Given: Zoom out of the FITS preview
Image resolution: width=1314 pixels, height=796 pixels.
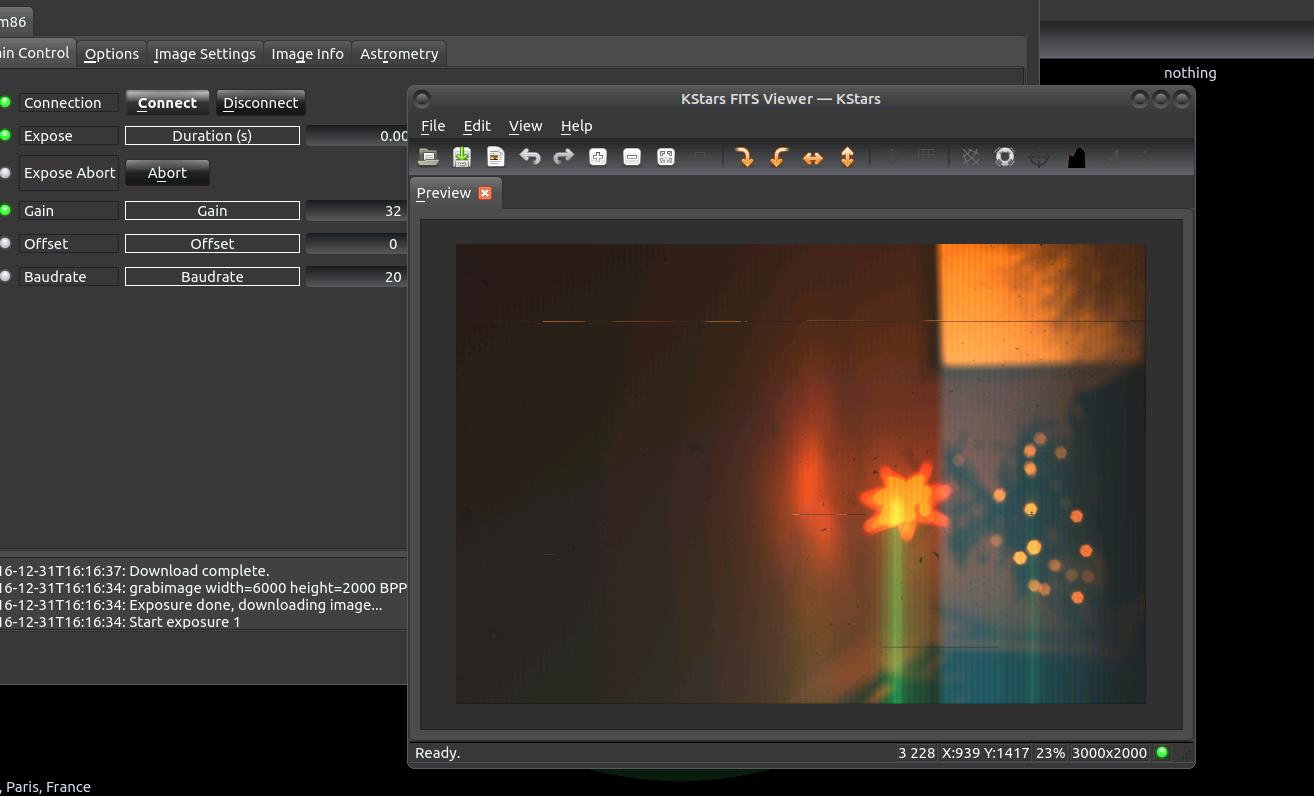Looking at the screenshot, I should (x=632, y=157).
